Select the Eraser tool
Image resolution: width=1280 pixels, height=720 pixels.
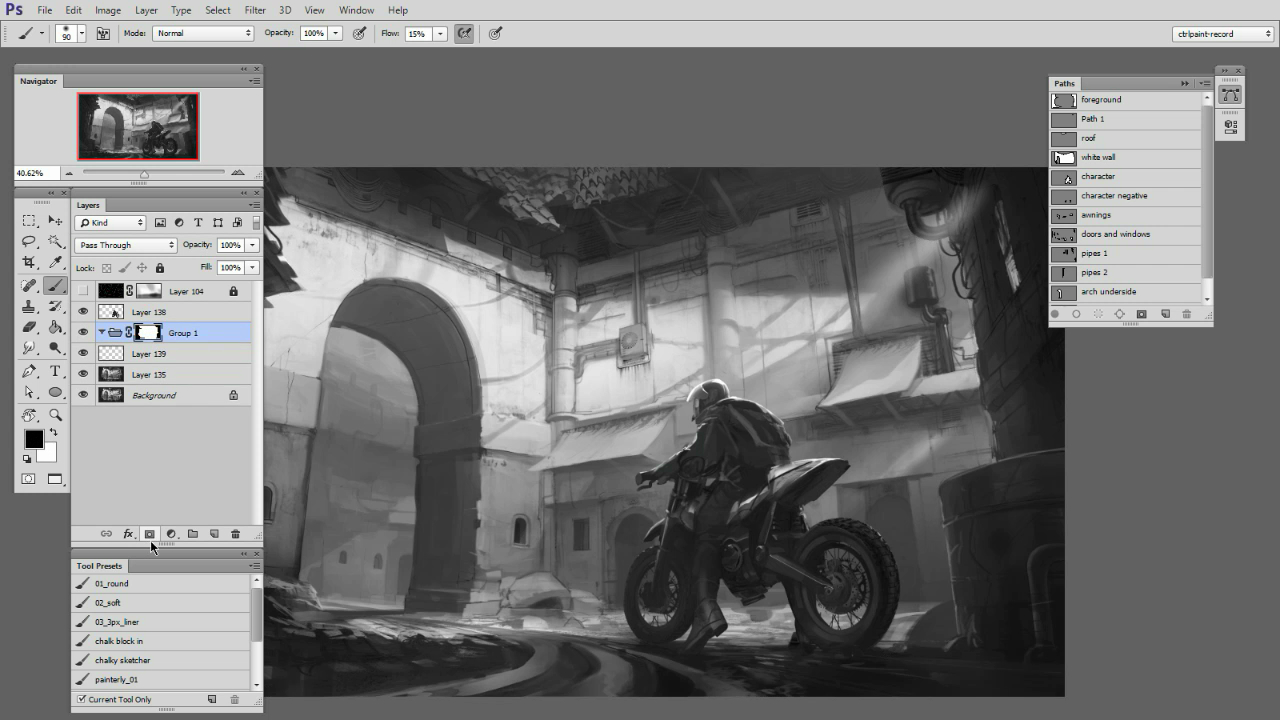[29, 328]
